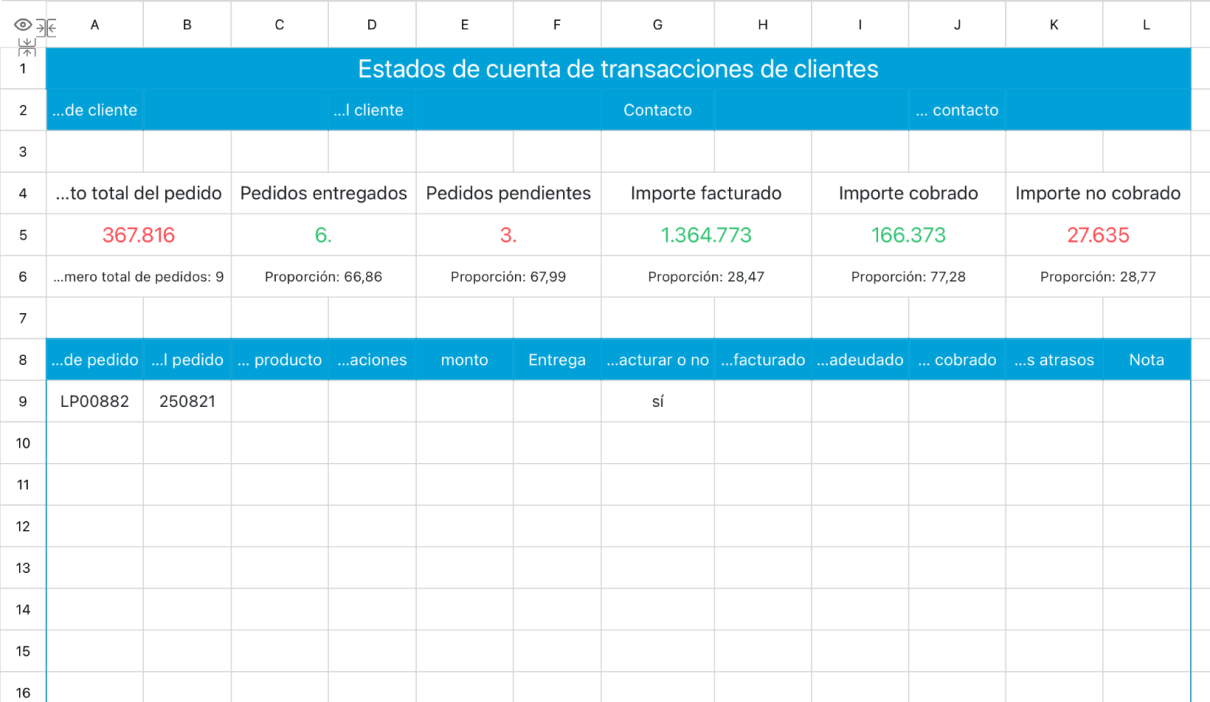Screen dimensions: 1210x702
Task: Select row 12 header
Action: (x=23, y=526)
